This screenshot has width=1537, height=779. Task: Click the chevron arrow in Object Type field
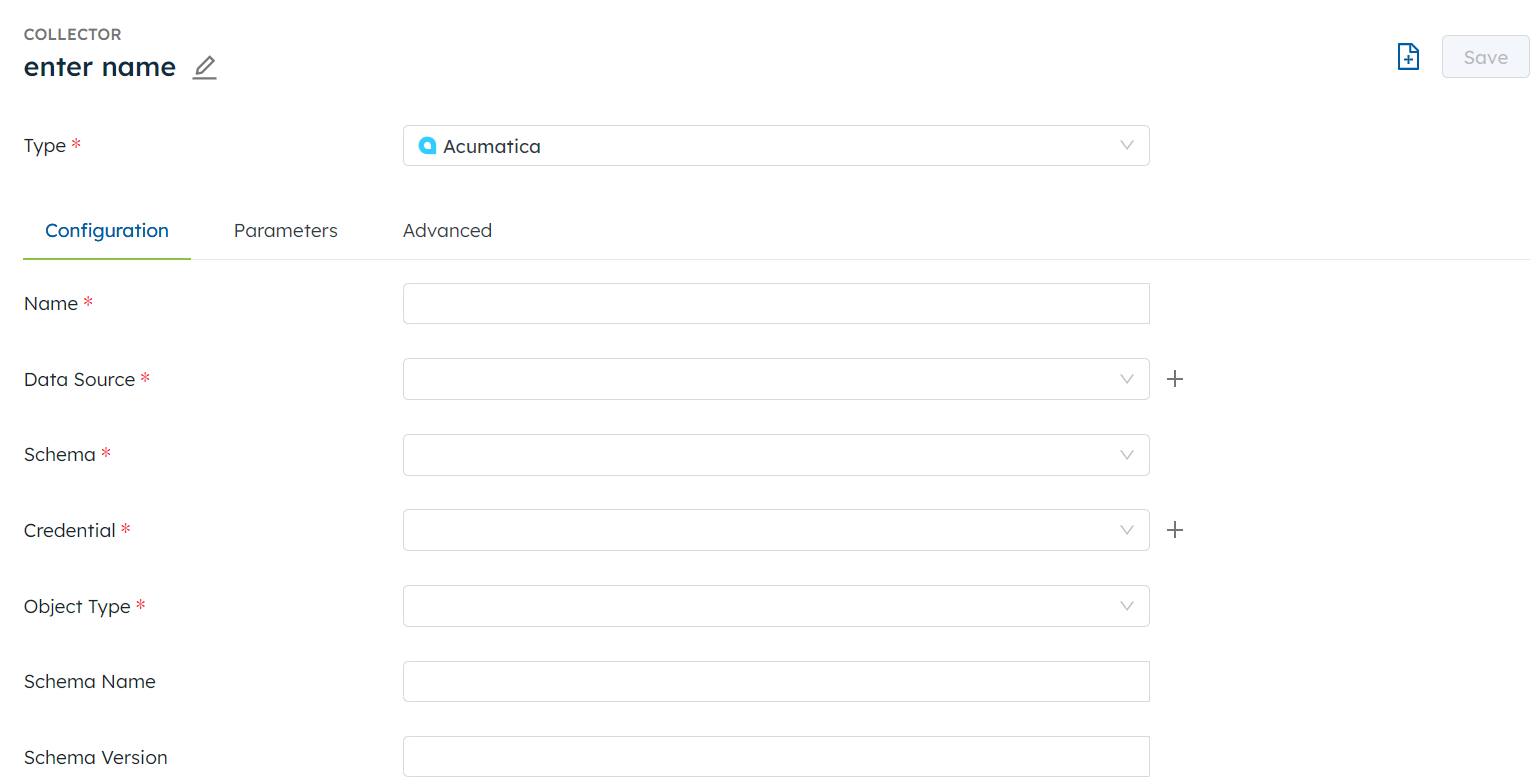tap(1127, 606)
